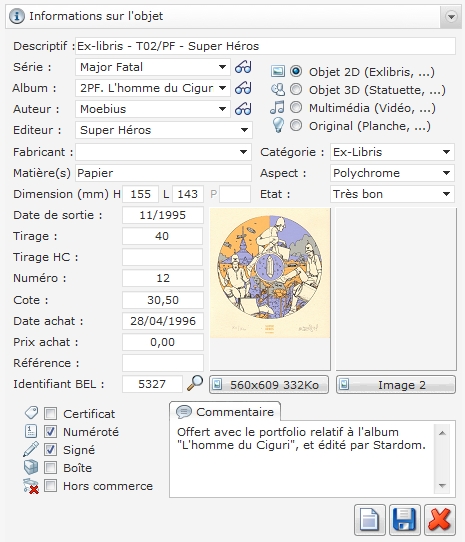Select the Original (Planche) radio button

pyautogui.click(x=296, y=125)
